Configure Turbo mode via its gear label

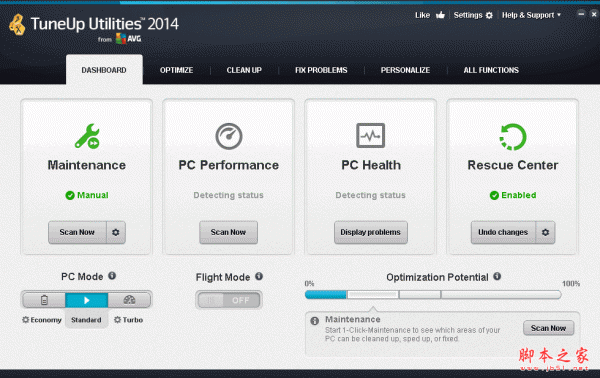pos(129,320)
